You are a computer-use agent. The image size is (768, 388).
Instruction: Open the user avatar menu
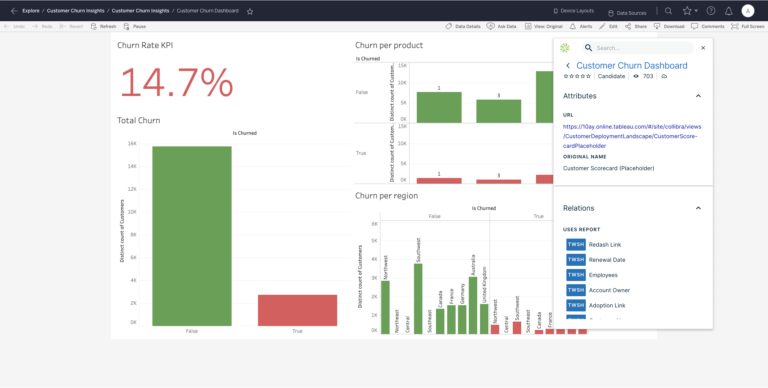748,11
